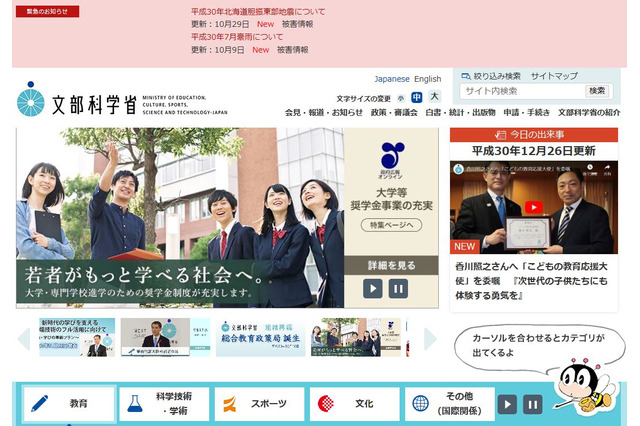The width and height of the screenshot is (640, 426).
Task: Pause the main banner slideshow
Action: (x=398, y=288)
